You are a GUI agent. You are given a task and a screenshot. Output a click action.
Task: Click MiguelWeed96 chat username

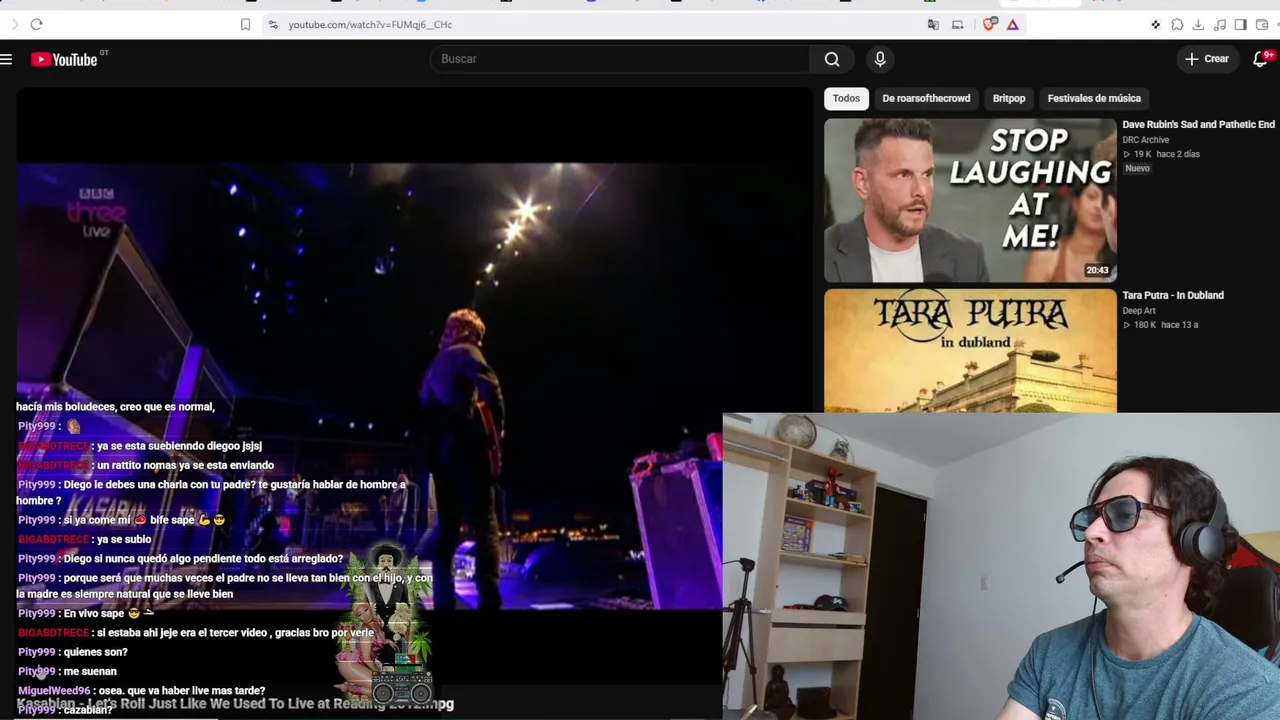pos(54,690)
